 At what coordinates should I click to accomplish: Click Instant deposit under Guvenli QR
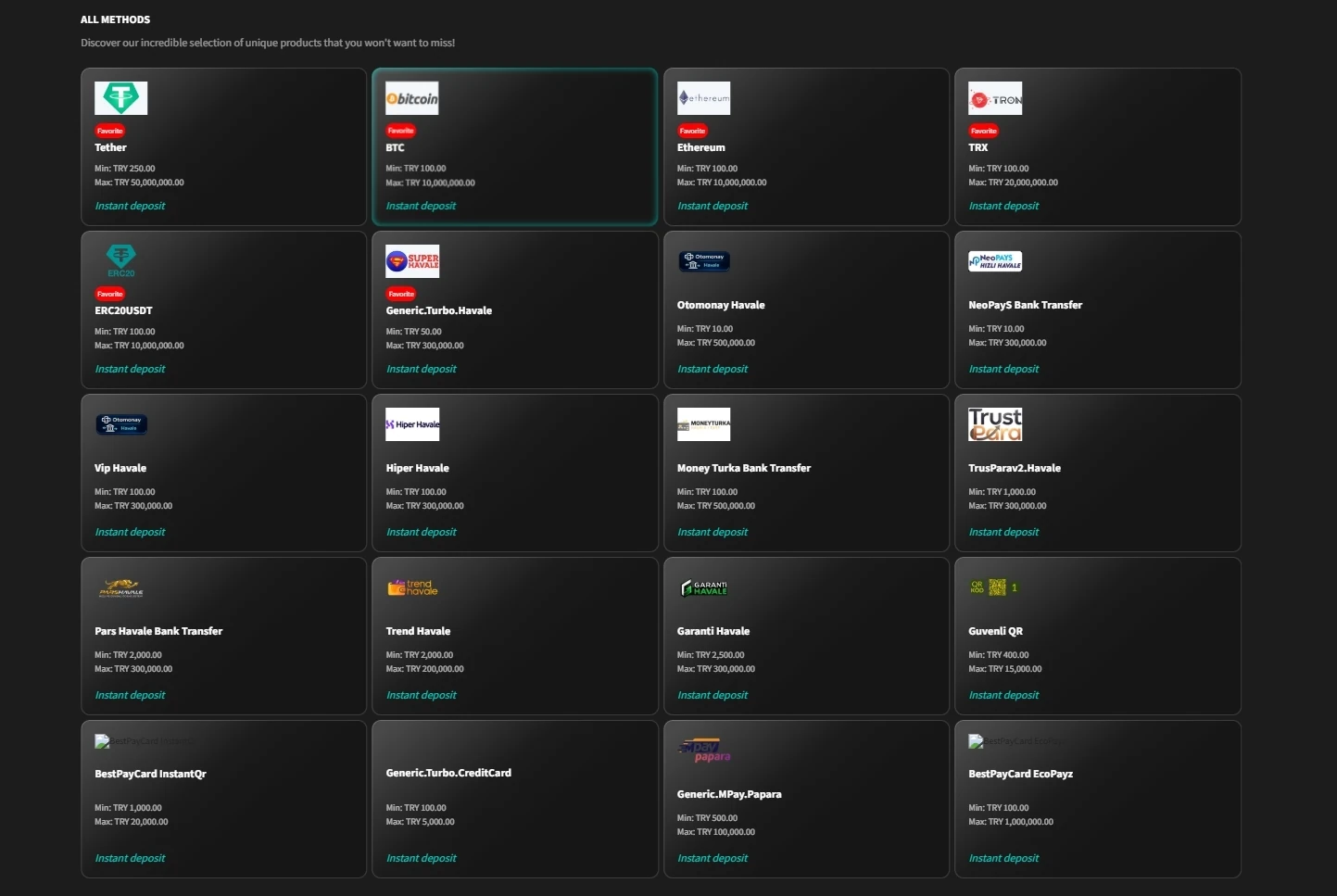pos(1003,695)
